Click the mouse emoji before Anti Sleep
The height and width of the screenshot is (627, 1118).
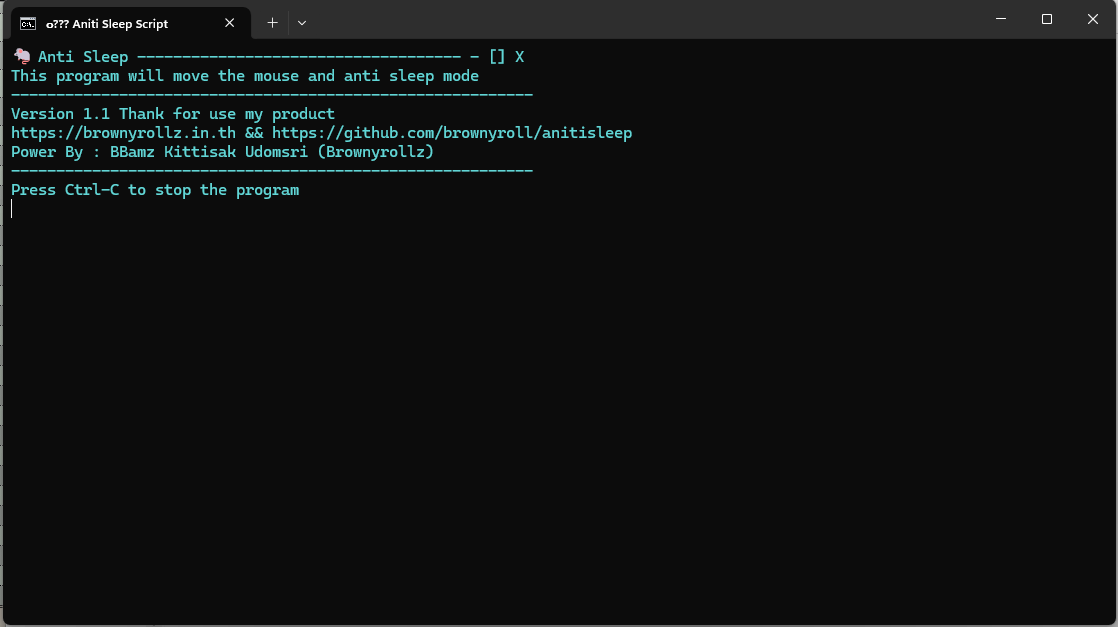20,57
